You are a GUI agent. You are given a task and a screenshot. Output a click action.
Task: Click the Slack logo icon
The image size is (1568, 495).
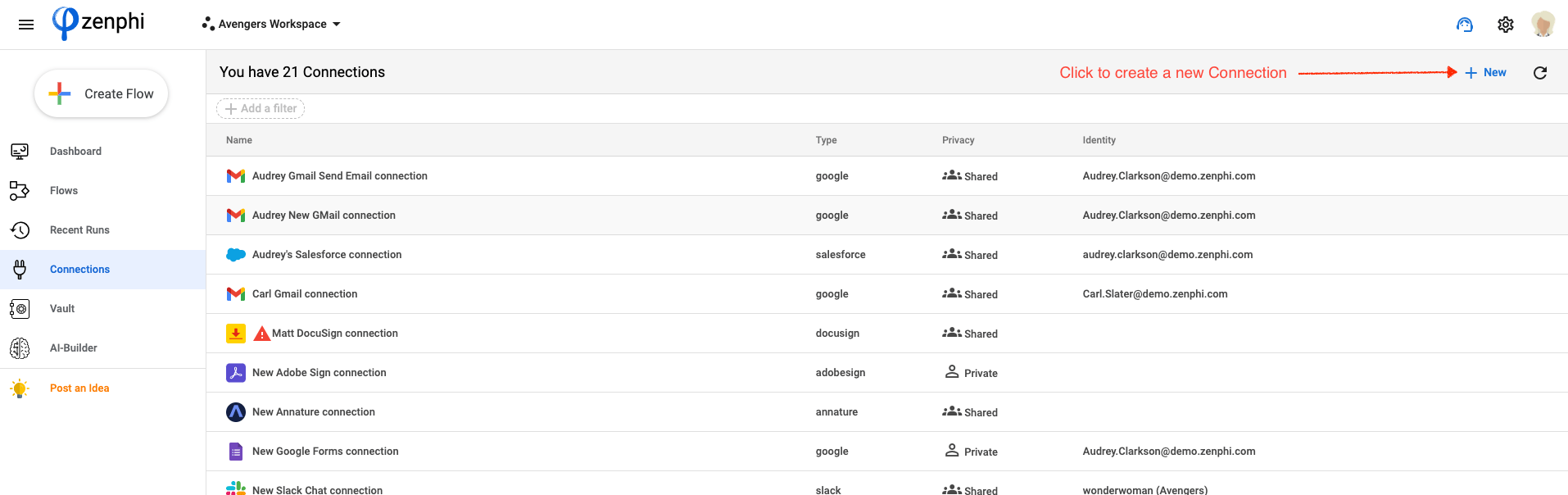[236, 488]
